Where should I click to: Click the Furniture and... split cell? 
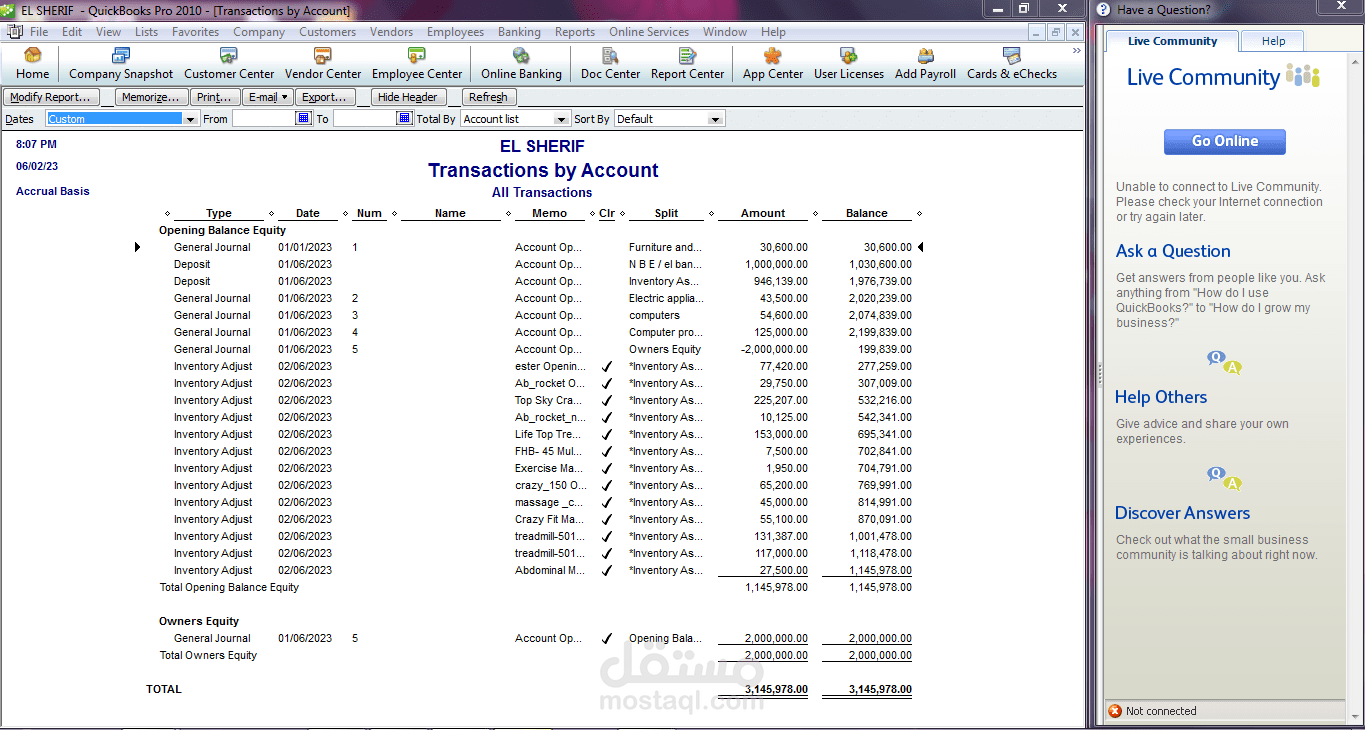(665, 247)
